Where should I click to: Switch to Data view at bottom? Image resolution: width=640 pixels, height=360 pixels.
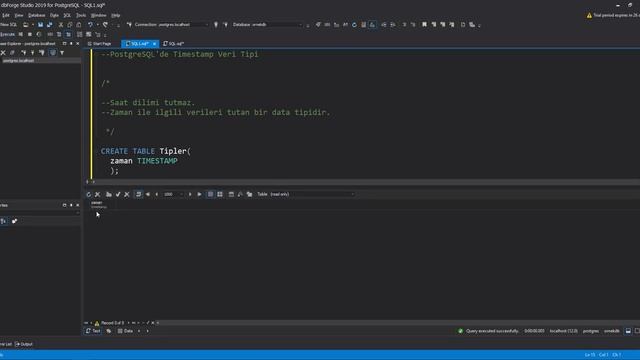(125, 331)
